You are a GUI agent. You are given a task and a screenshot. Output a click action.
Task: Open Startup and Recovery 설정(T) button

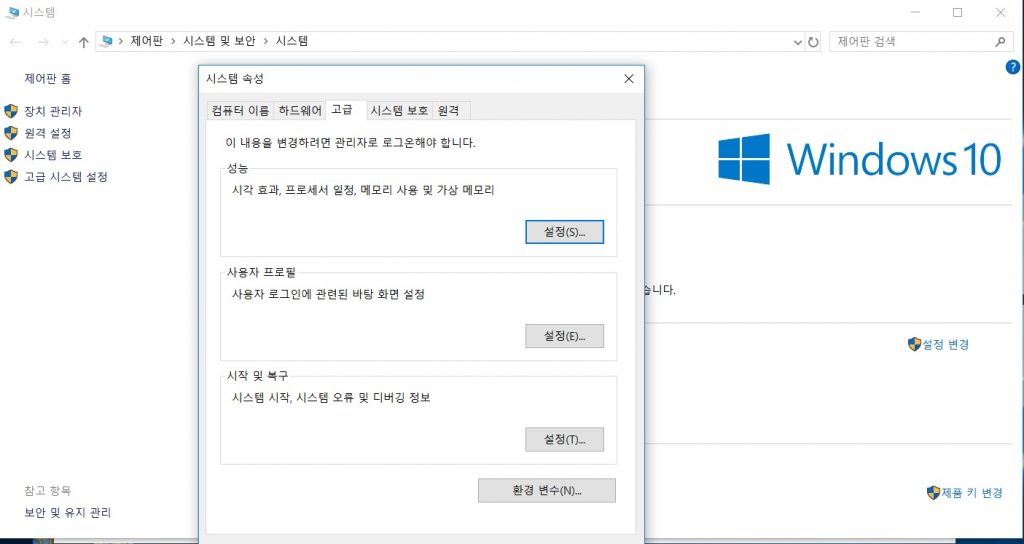(x=564, y=440)
